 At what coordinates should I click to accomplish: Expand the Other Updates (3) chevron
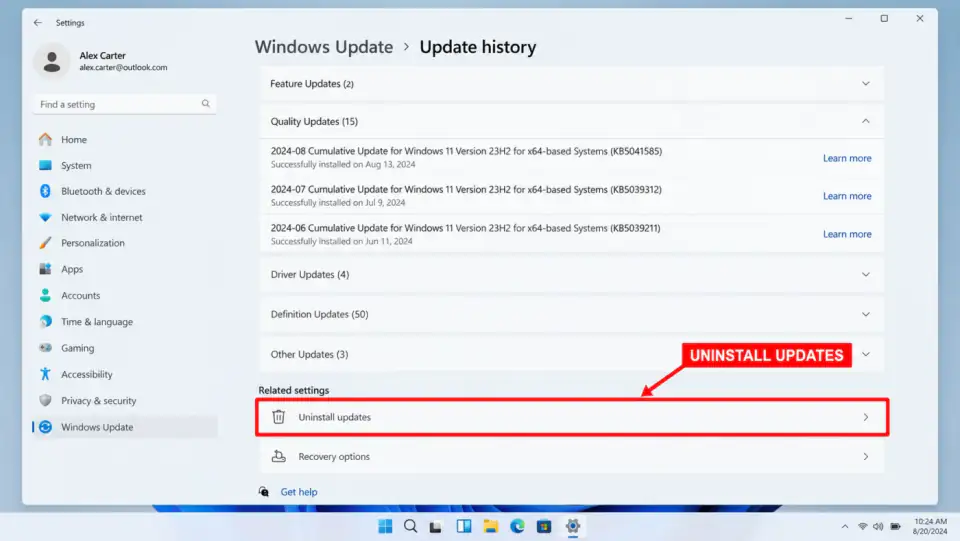(866, 354)
